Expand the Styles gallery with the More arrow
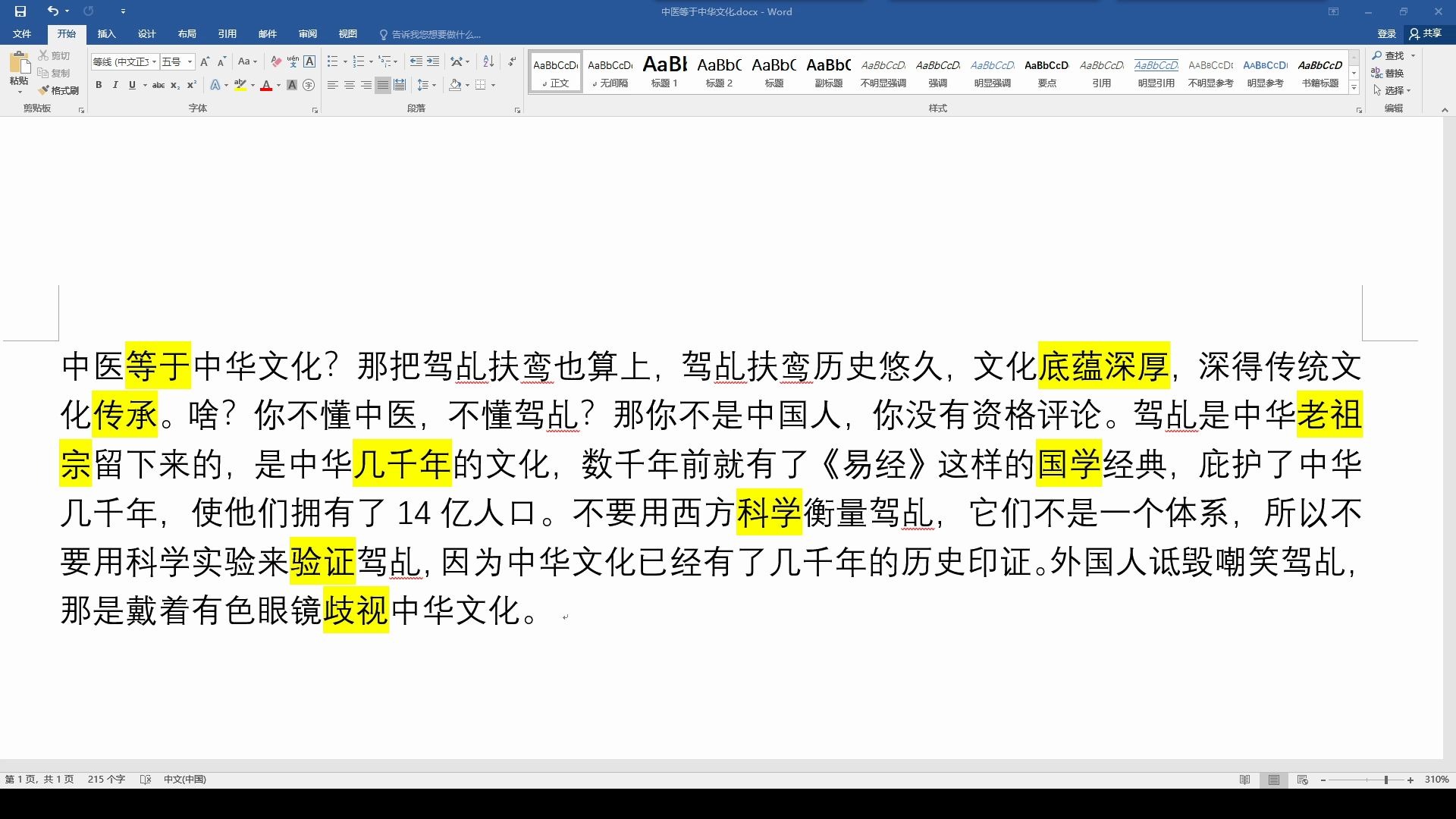Image resolution: width=1456 pixels, height=819 pixels. click(x=1354, y=89)
